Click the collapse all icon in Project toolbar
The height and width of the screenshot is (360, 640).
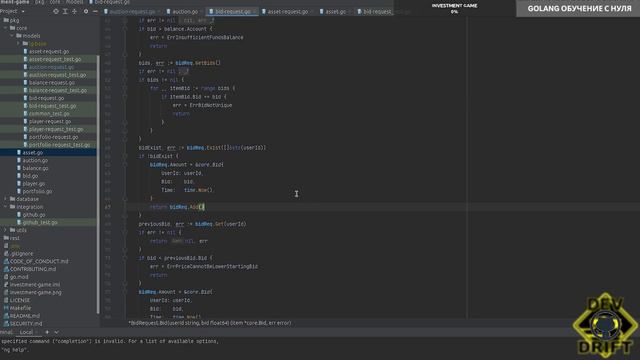74,11
